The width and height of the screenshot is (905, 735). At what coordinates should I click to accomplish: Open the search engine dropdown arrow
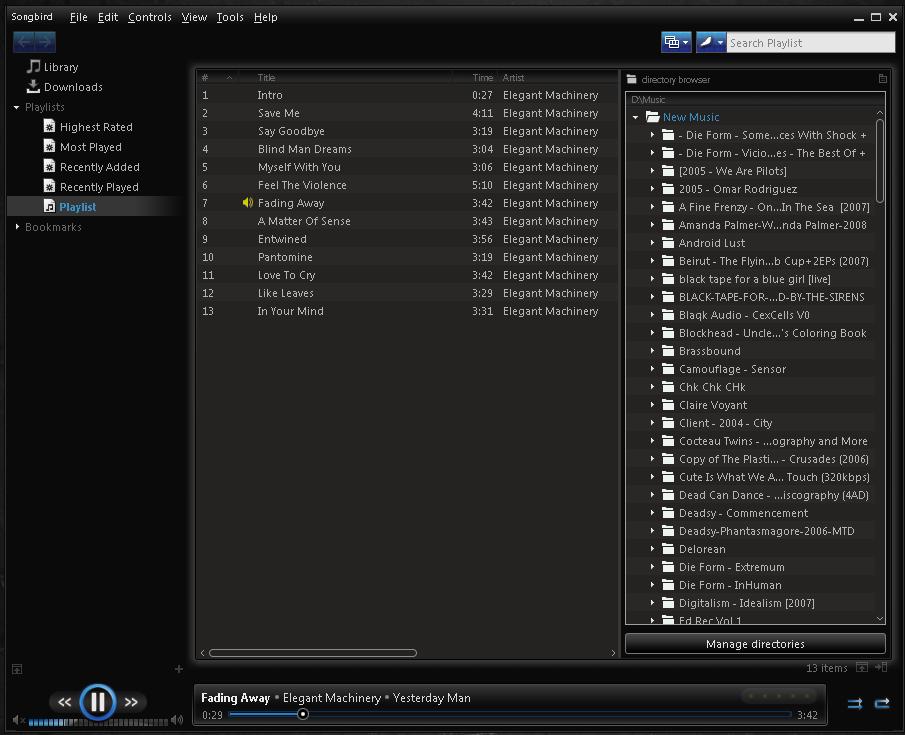tap(720, 43)
